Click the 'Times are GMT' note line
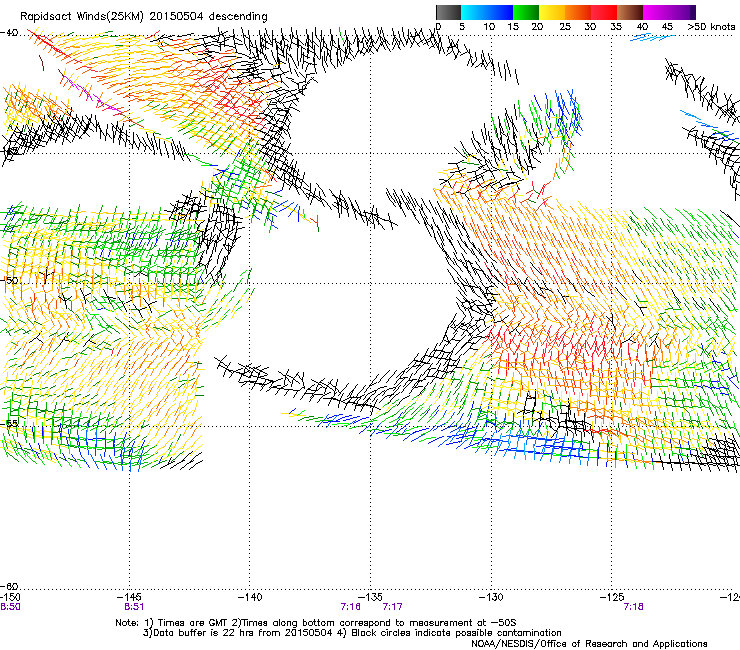The width and height of the screenshot is (740, 650). point(316,623)
